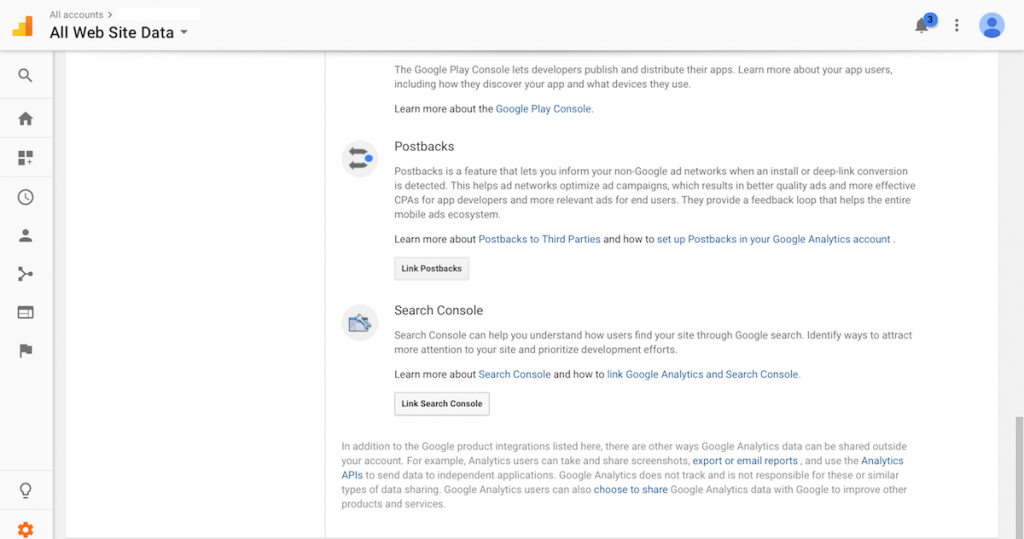Screen dimensions: 1024x539
Task: Click the Link Search Console button
Action: point(441,404)
